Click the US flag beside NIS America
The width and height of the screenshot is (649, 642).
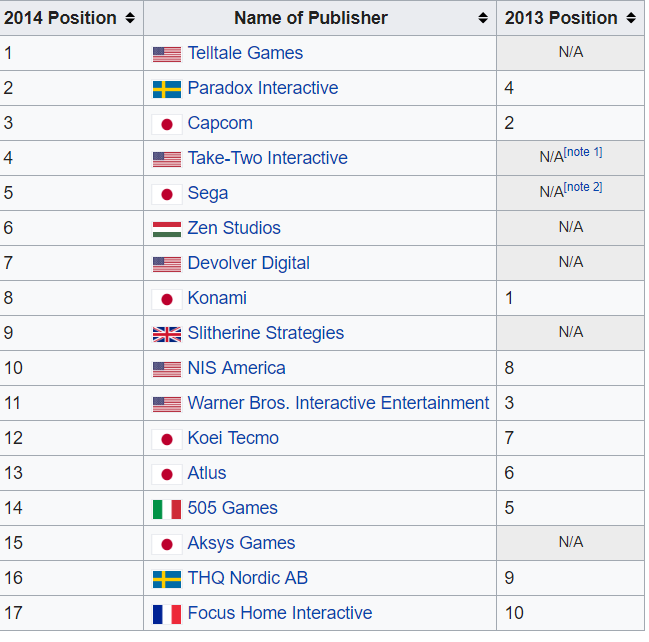167,369
